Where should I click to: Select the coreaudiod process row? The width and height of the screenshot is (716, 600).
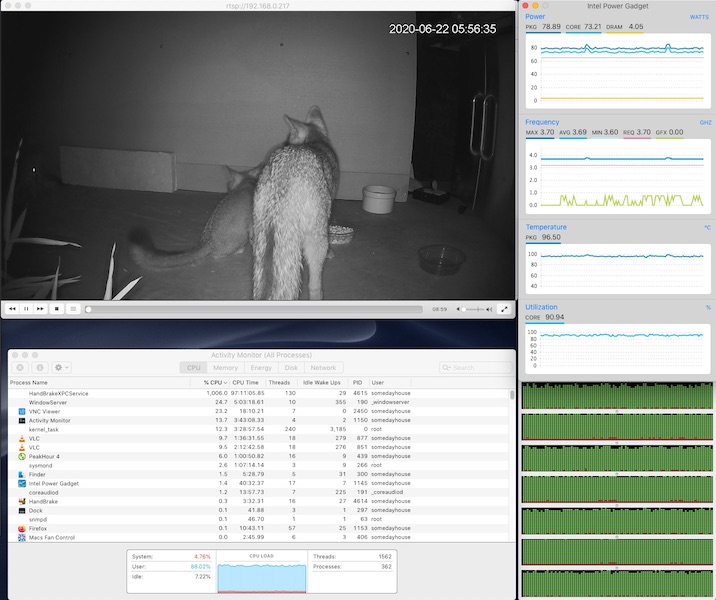[258, 492]
